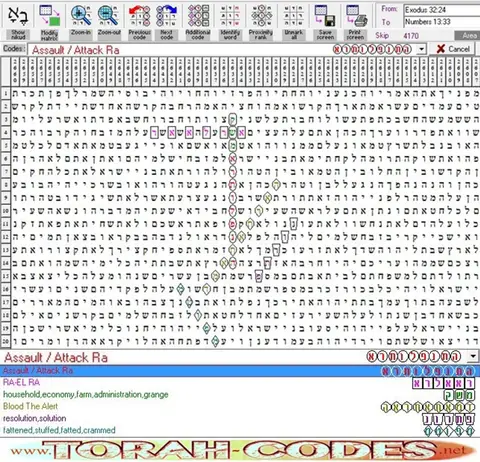The image size is (480, 462).
Task: Click the From field showing Exodus 32:24
Action: [x=441, y=10]
